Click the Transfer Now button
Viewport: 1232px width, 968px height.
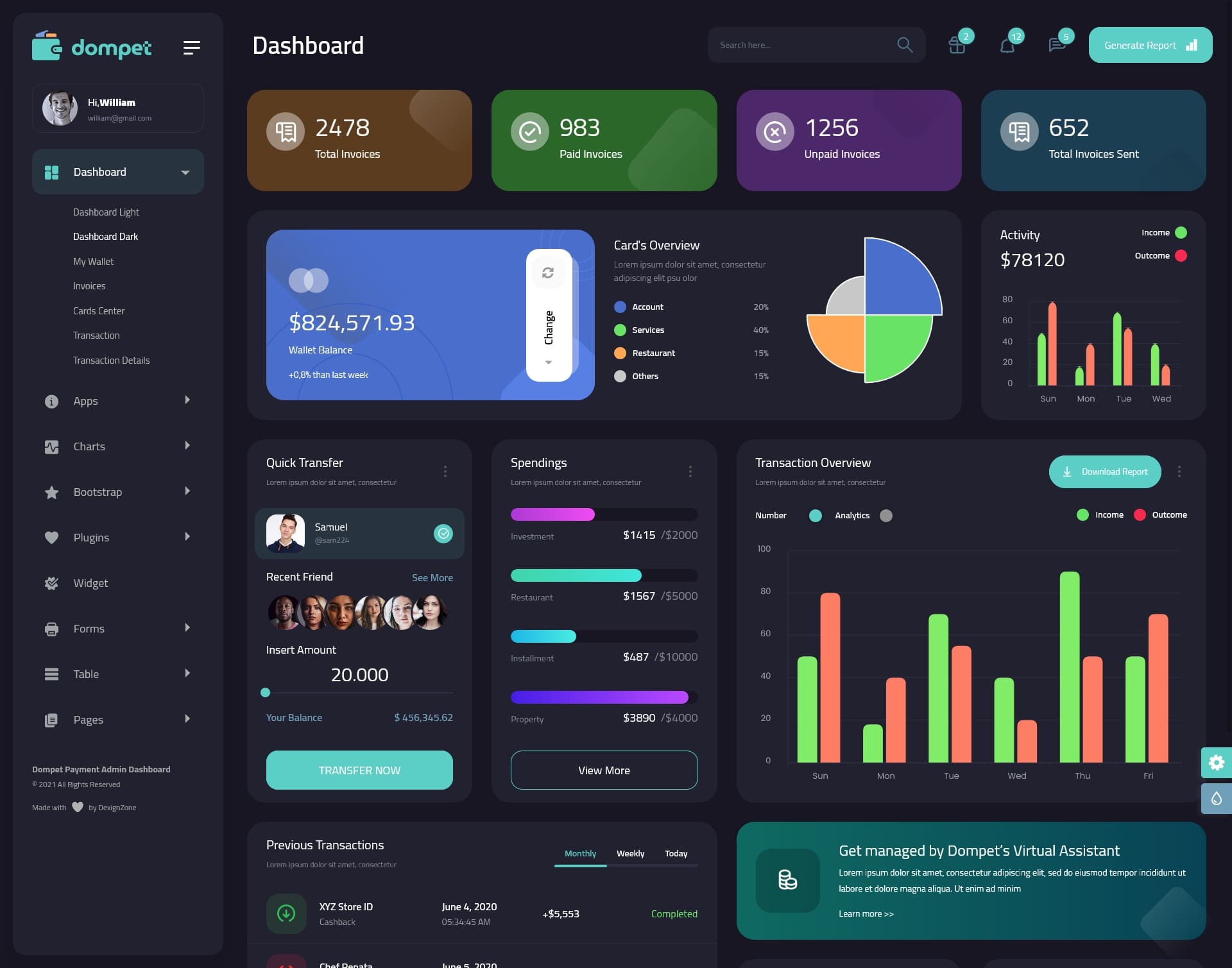(359, 770)
